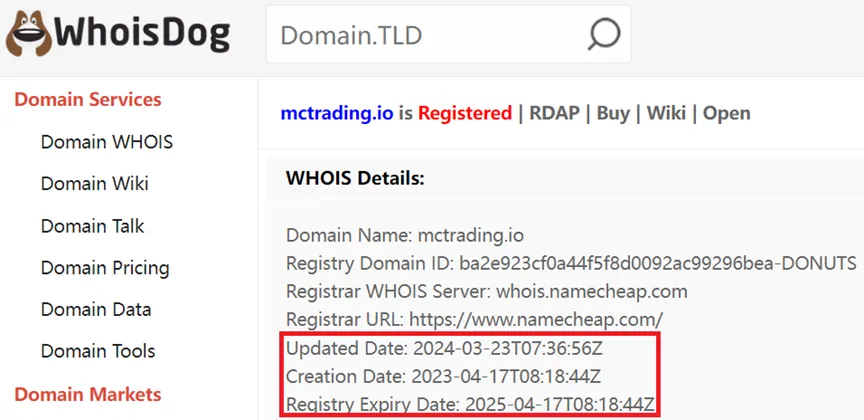864x420 pixels.
Task: Open Domain Services section heading
Action: (x=88, y=100)
